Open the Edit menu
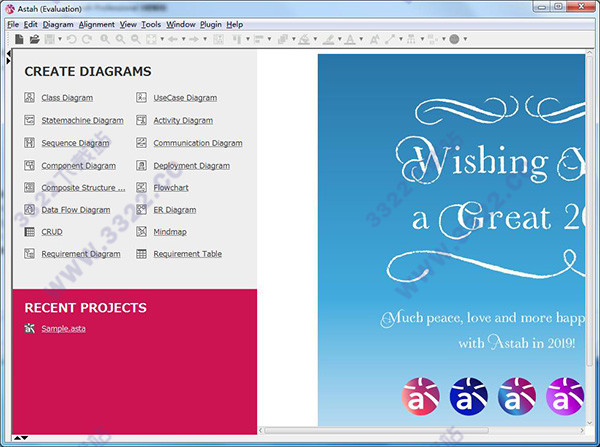This screenshot has width=600, height=447. 31,24
